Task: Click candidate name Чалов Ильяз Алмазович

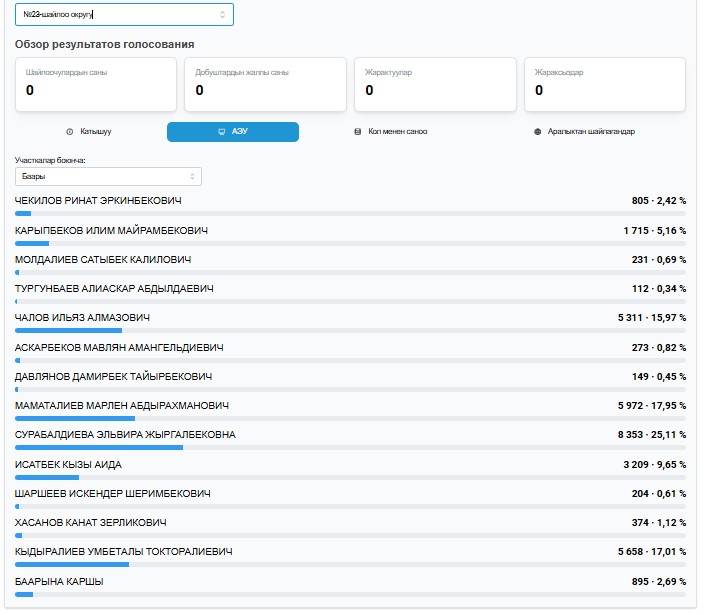Action: [x=82, y=318]
